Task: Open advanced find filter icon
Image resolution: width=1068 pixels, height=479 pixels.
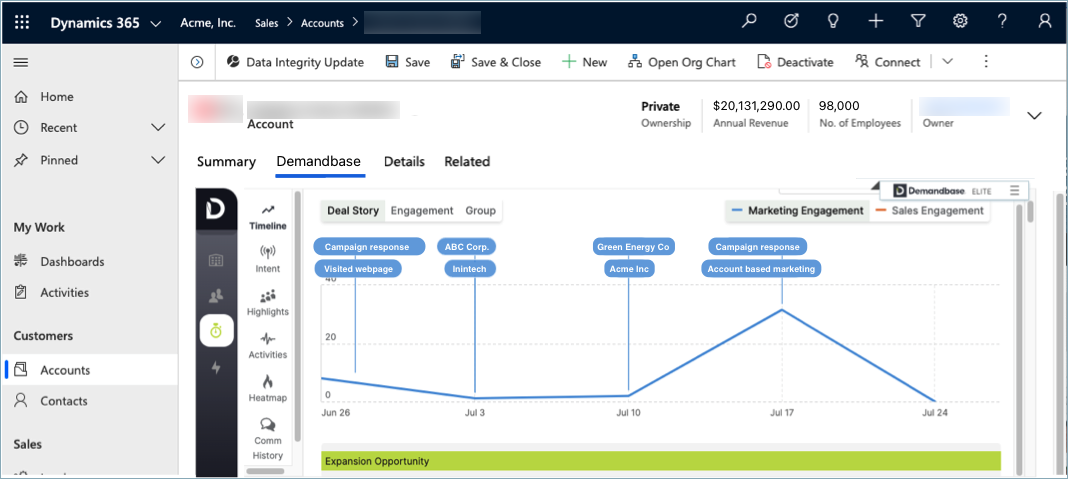Action: [x=917, y=21]
